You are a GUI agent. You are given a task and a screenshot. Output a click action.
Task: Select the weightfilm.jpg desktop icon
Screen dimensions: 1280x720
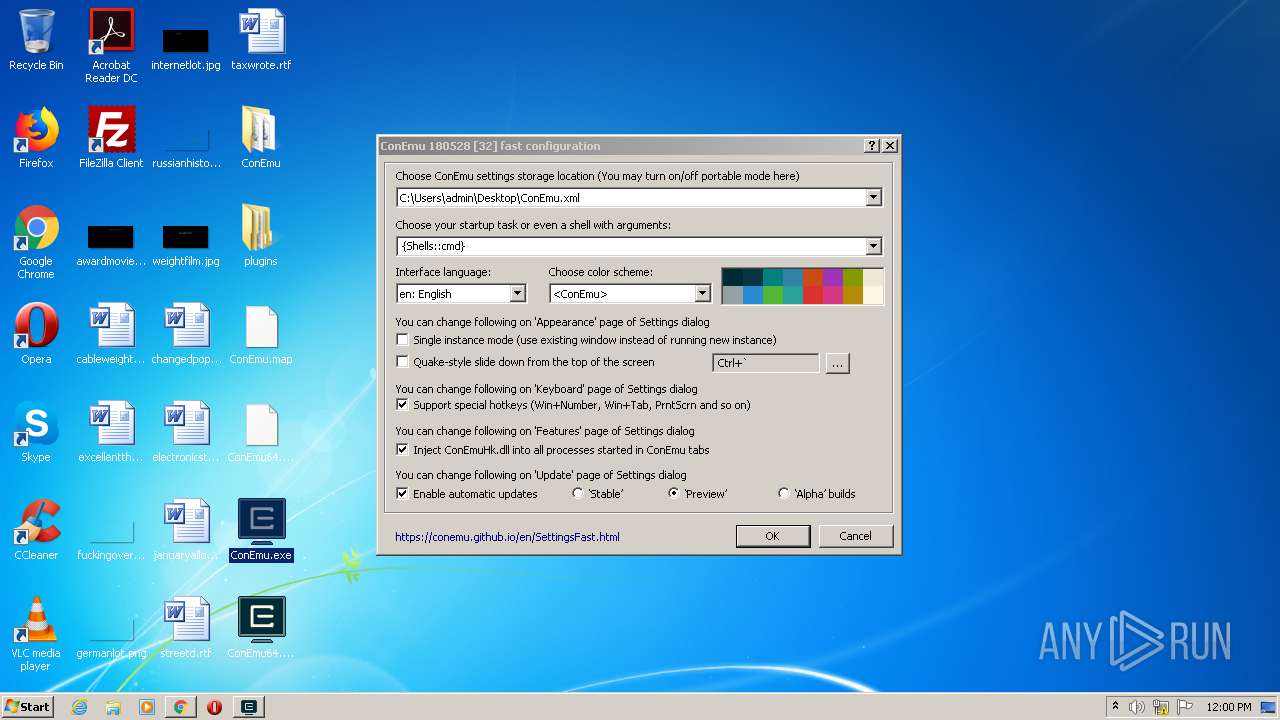tap(186, 246)
